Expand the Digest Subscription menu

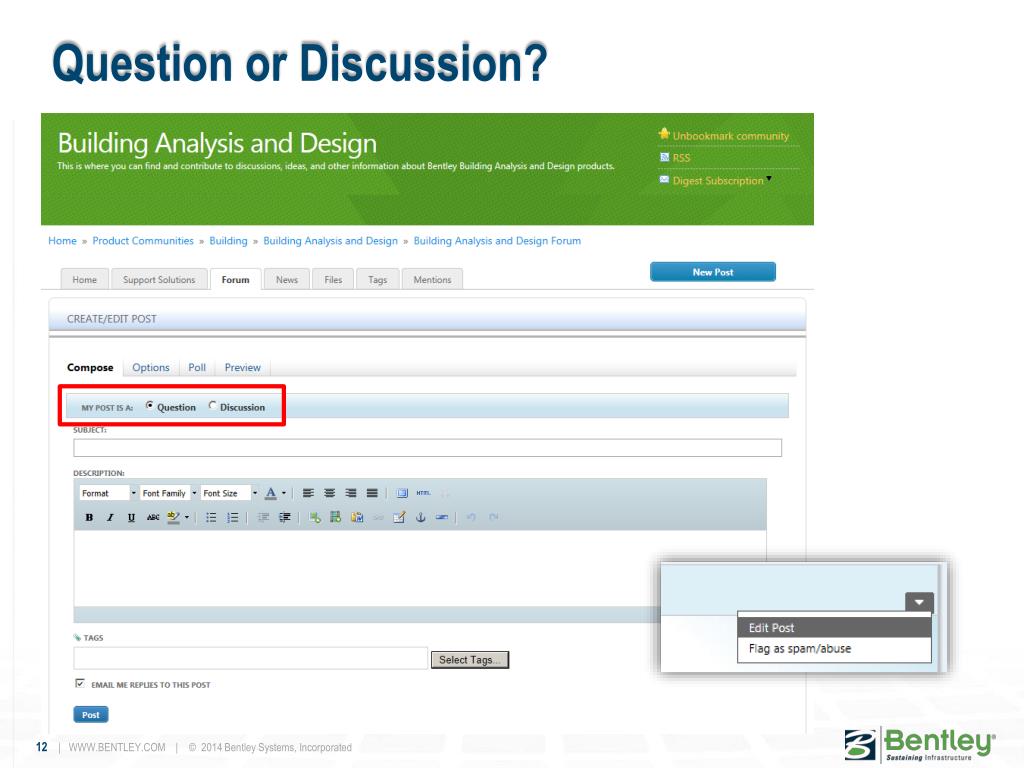(x=769, y=178)
